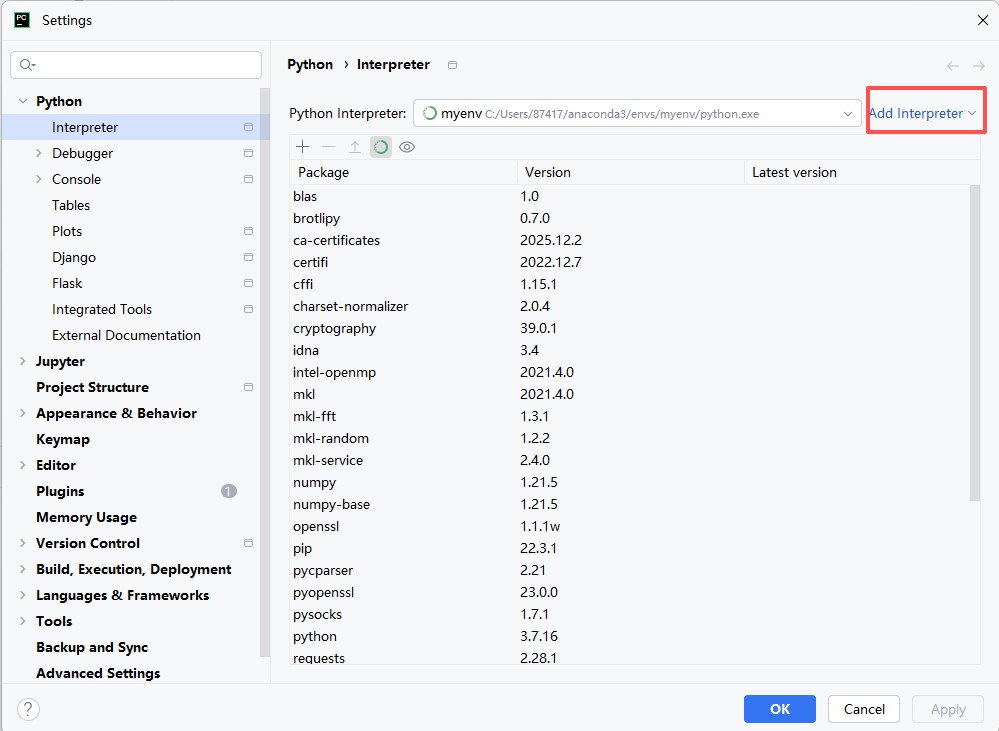Click version 3.7.16 of python package
Screen dimensions: 999x731
(539, 636)
